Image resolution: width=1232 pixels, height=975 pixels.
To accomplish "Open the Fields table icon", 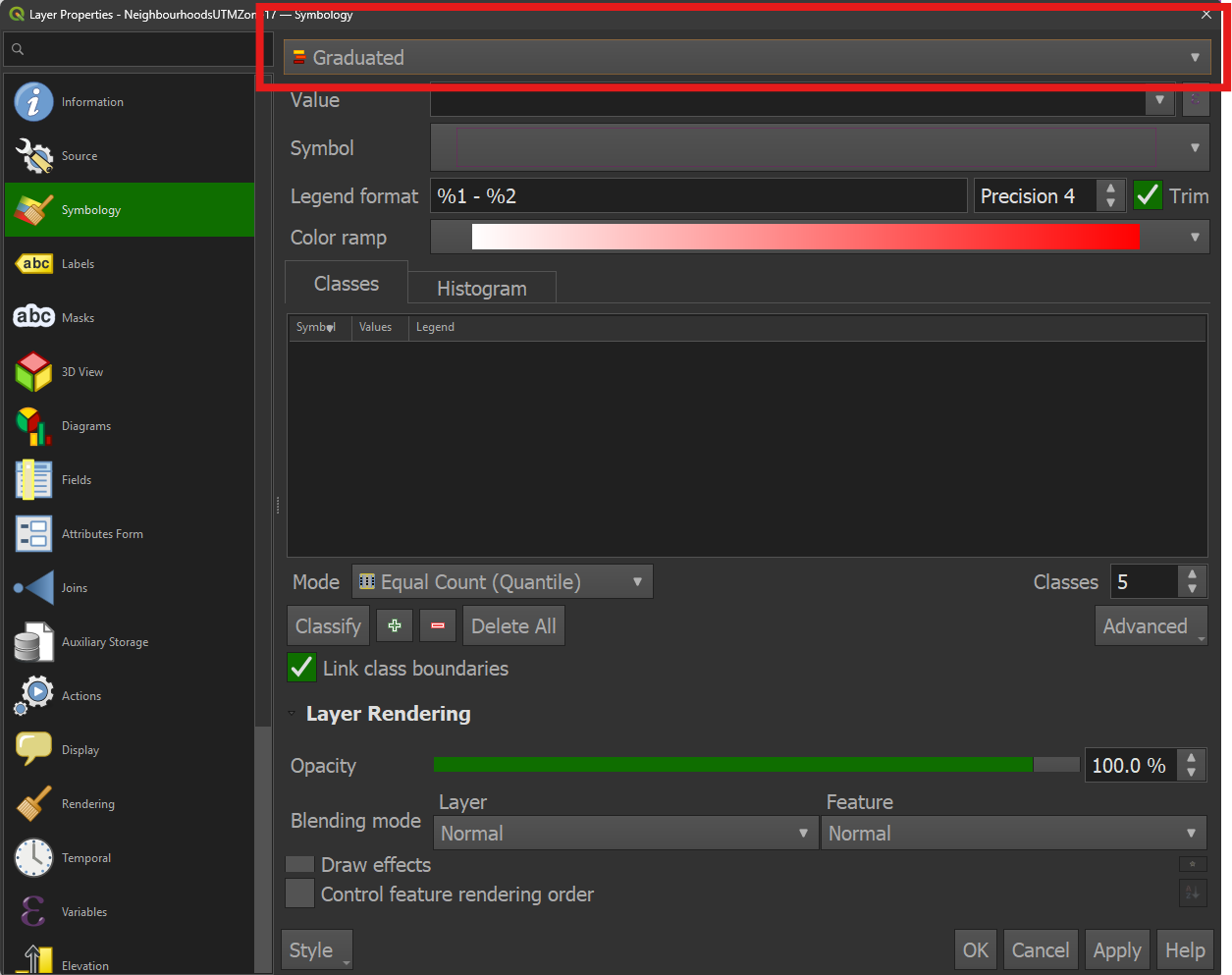I will [33, 480].
